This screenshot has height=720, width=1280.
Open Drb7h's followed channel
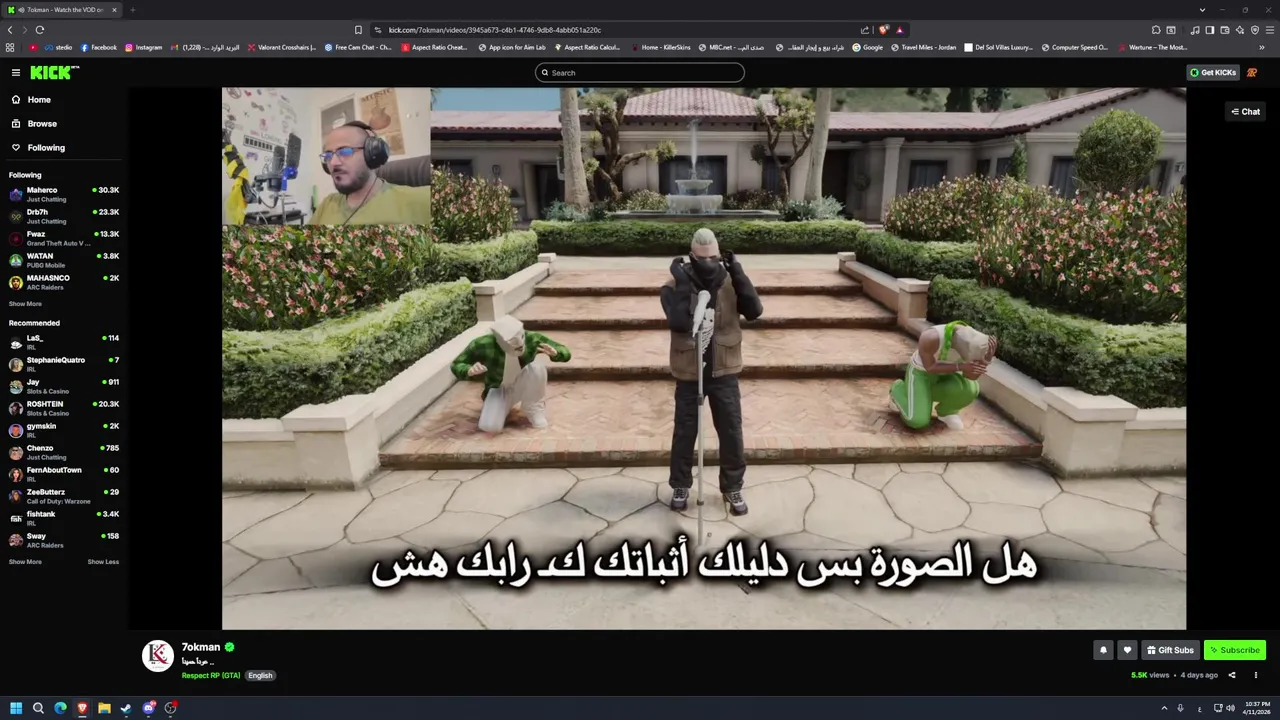tap(64, 216)
